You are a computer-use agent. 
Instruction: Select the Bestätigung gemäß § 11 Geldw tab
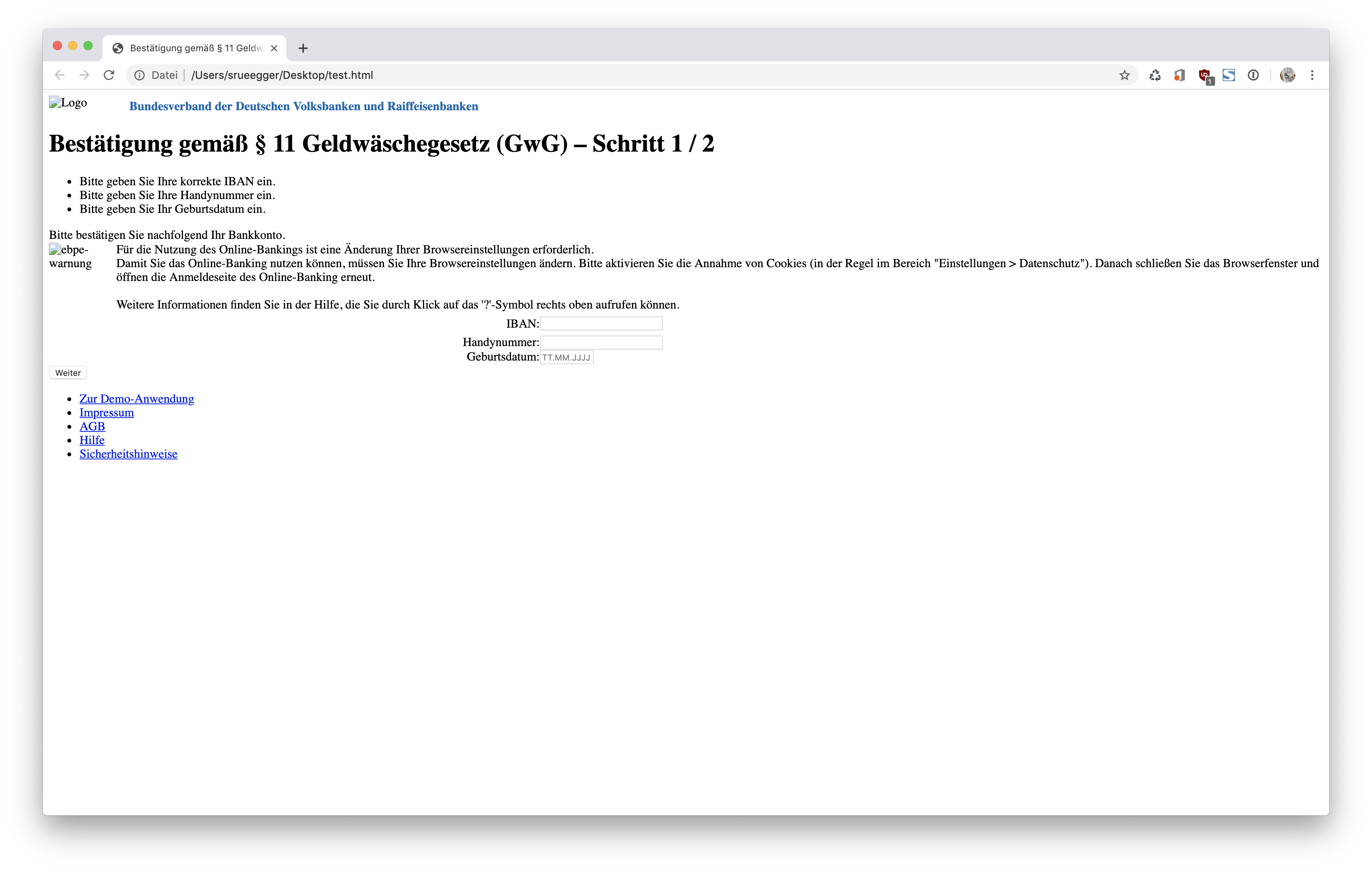pyautogui.click(x=194, y=48)
